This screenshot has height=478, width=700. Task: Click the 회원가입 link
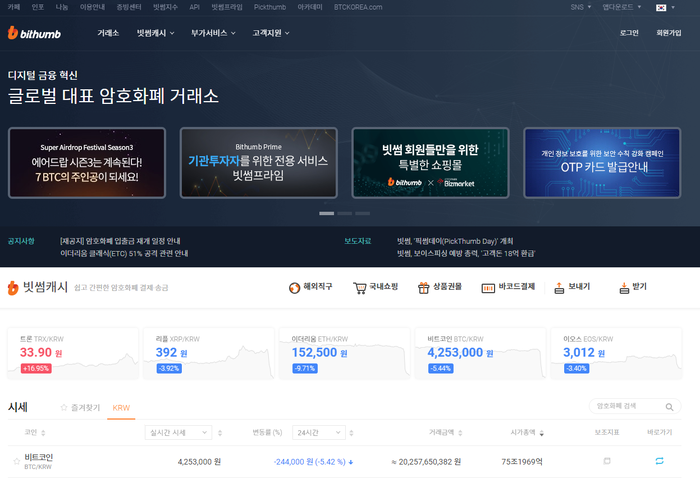pyautogui.click(x=669, y=33)
